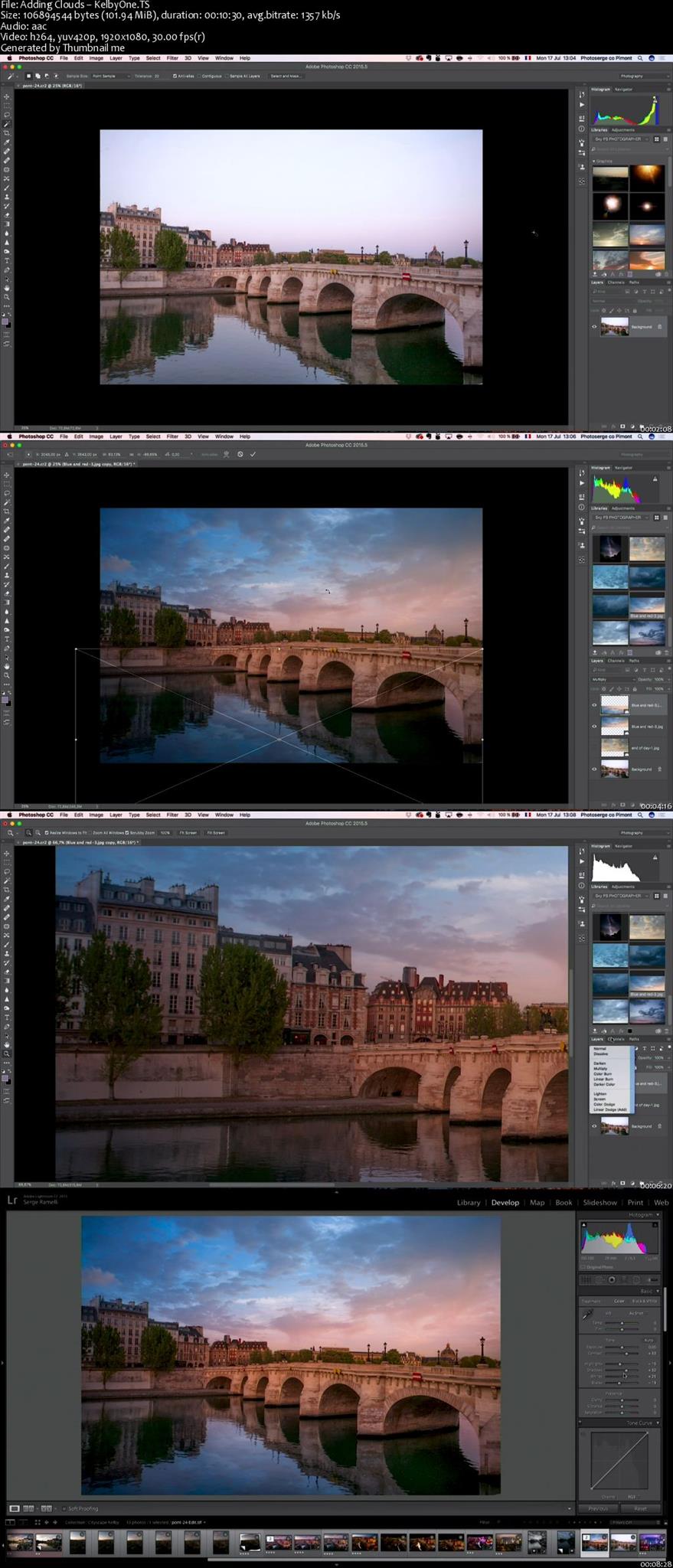Select the Type tool in the 00:02:08 frame
The width and height of the screenshot is (673, 1568).
click(7, 261)
